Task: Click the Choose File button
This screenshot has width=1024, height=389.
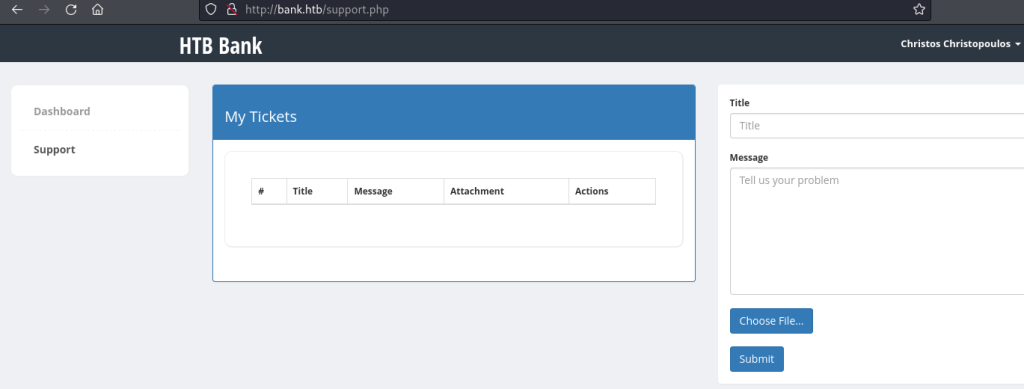Action: click(771, 321)
